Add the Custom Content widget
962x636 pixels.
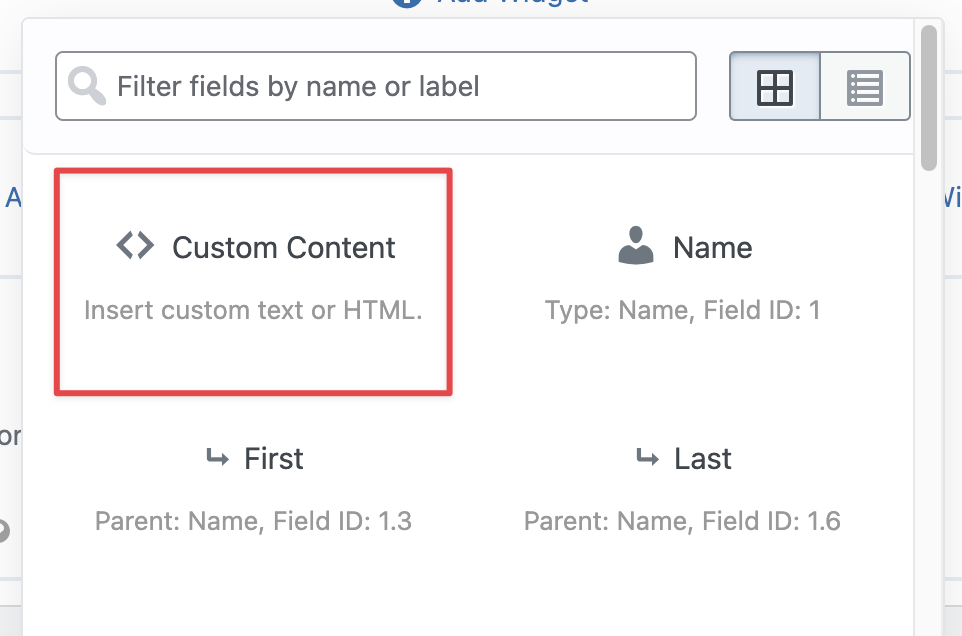coord(253,280)
